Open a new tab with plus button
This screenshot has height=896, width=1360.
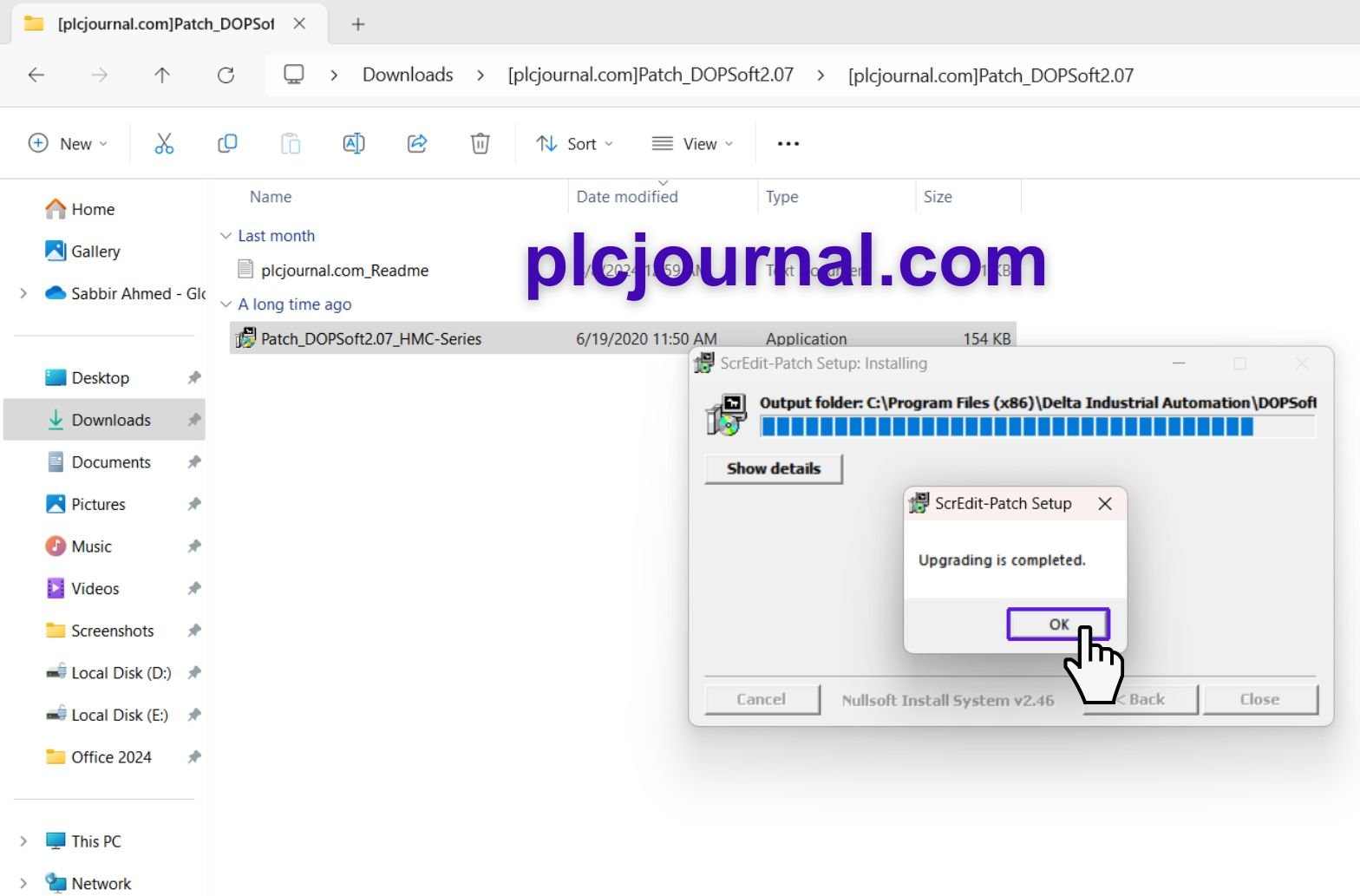pyautogui.click(x=357, y=24)
